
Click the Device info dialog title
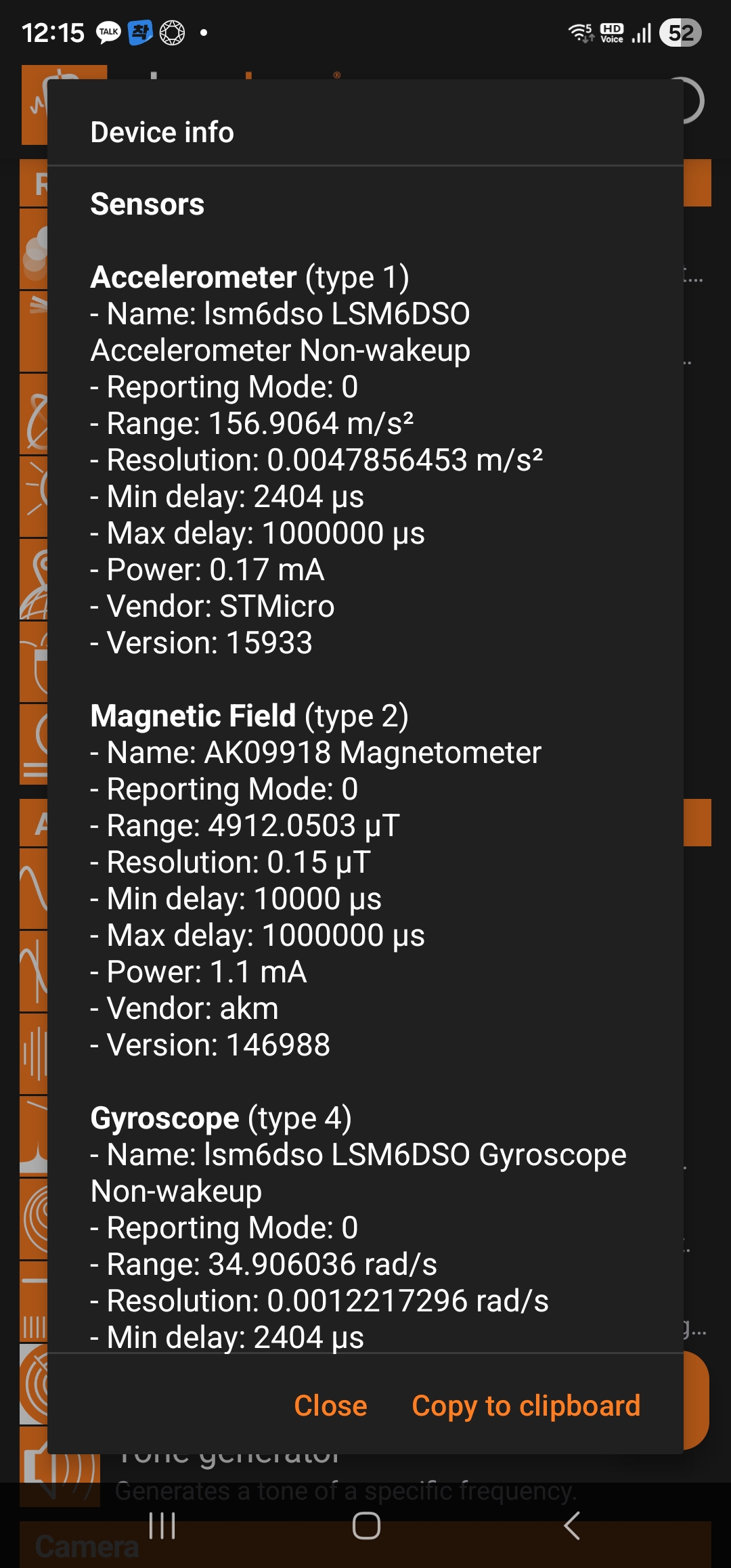(x=162, y=133)
